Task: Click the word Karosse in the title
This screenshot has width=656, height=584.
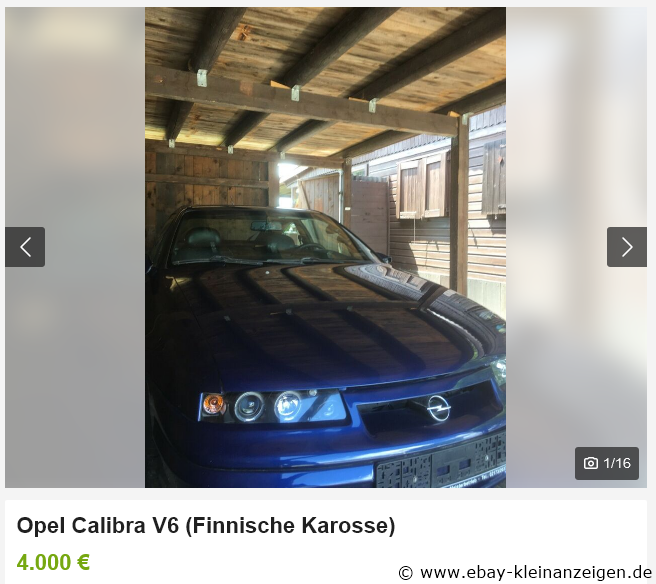Action: (x=346, y=525)
